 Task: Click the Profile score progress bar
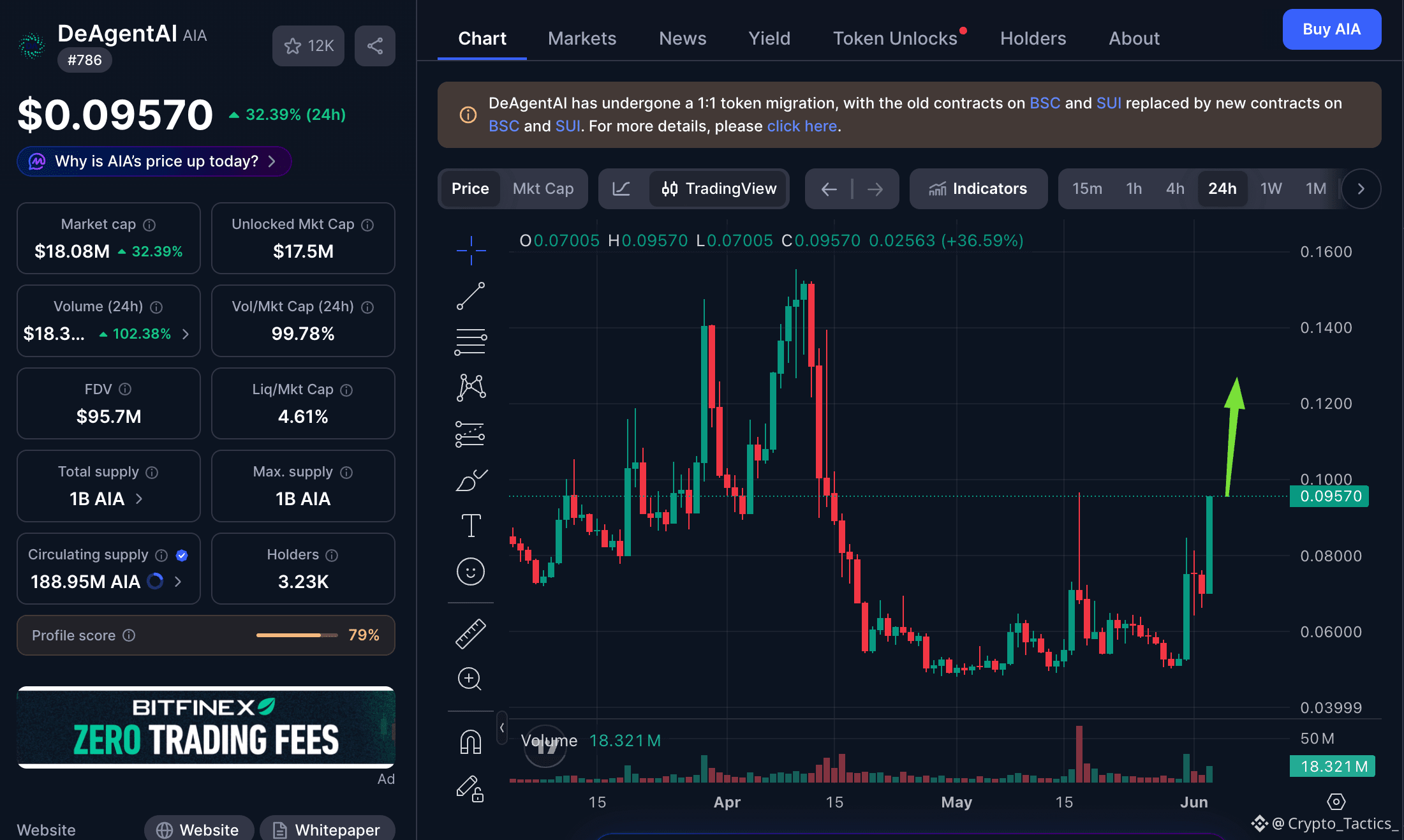pyautogui.click(x=297, y=635)
